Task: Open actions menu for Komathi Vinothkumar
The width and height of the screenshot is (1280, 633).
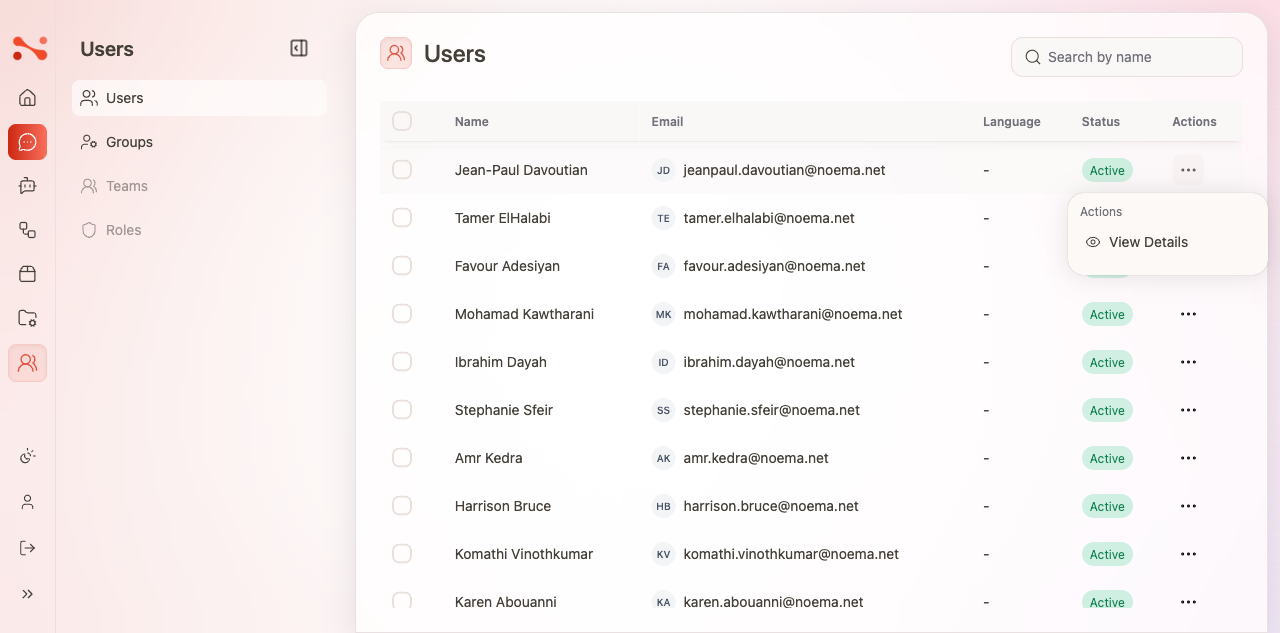Action: pyautogui.click(x=1188, y=554)
